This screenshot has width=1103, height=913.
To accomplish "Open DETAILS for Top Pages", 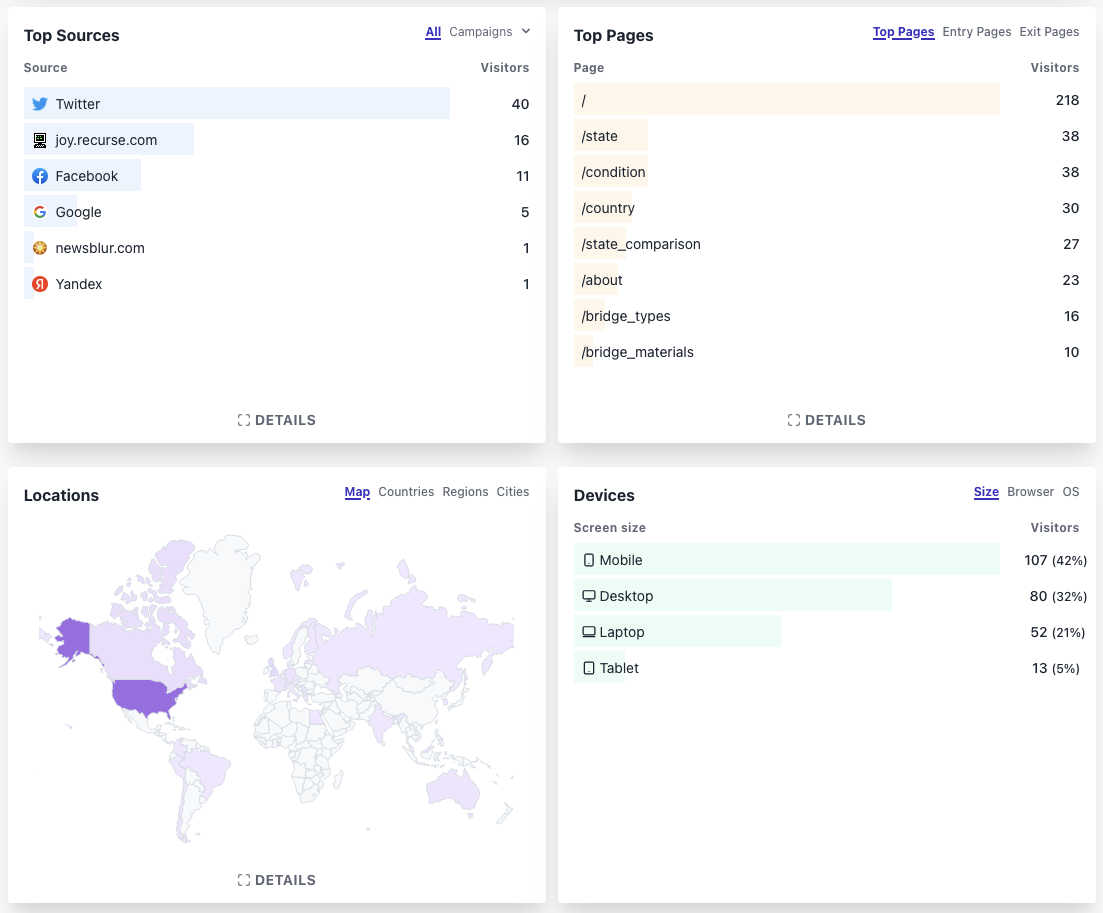I will (827, 420).
